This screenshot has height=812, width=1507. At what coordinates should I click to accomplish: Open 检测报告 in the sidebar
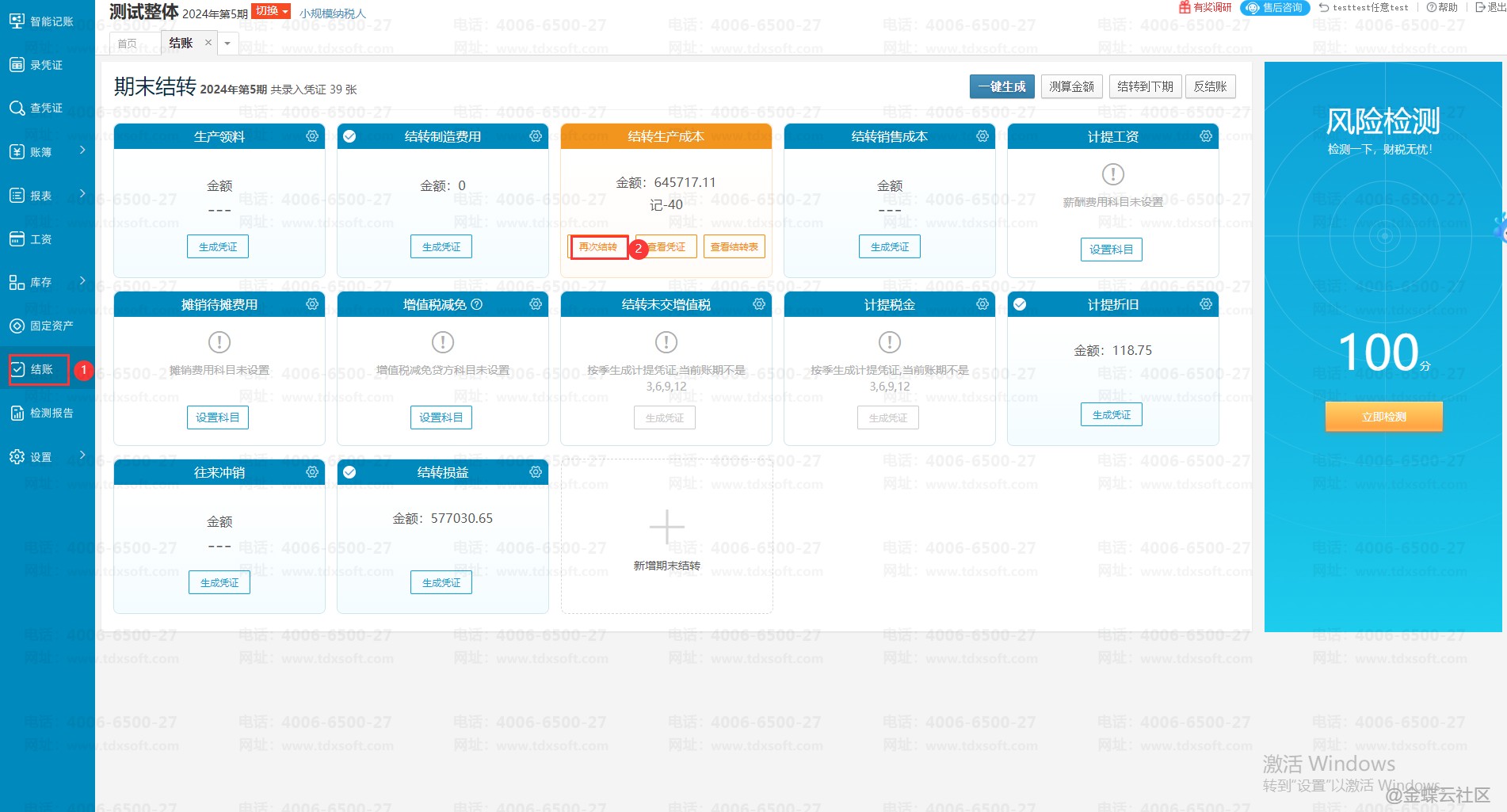(51, 413)
